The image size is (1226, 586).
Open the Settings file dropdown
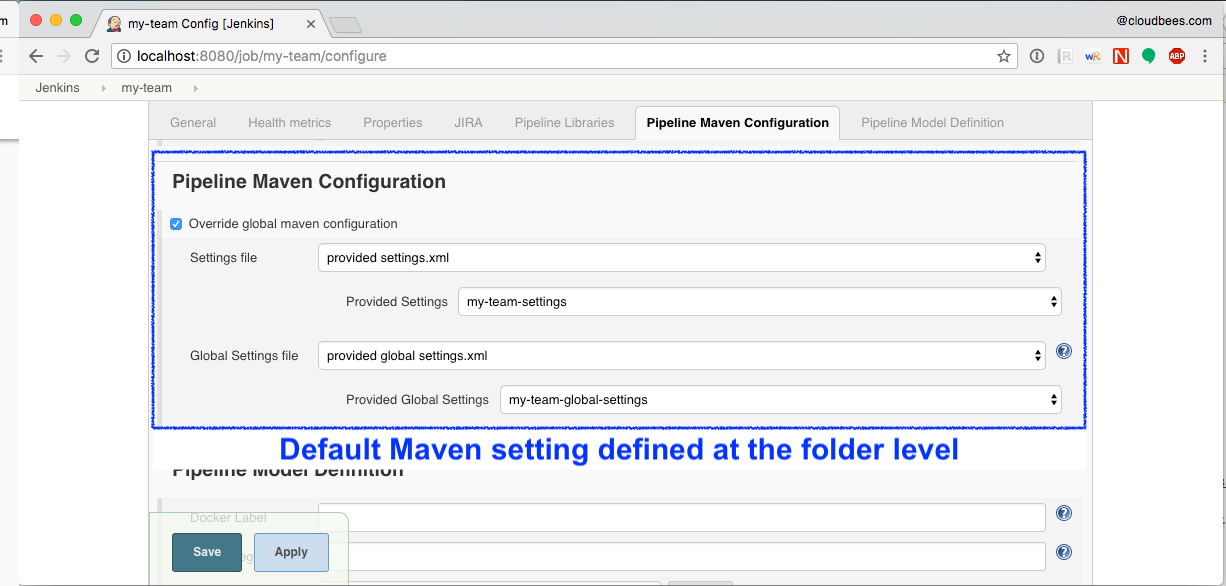tap(682, 258)
